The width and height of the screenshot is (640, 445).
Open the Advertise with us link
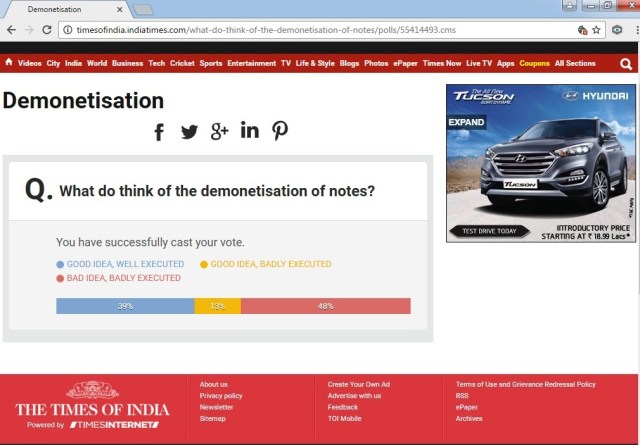pos(354,396)
